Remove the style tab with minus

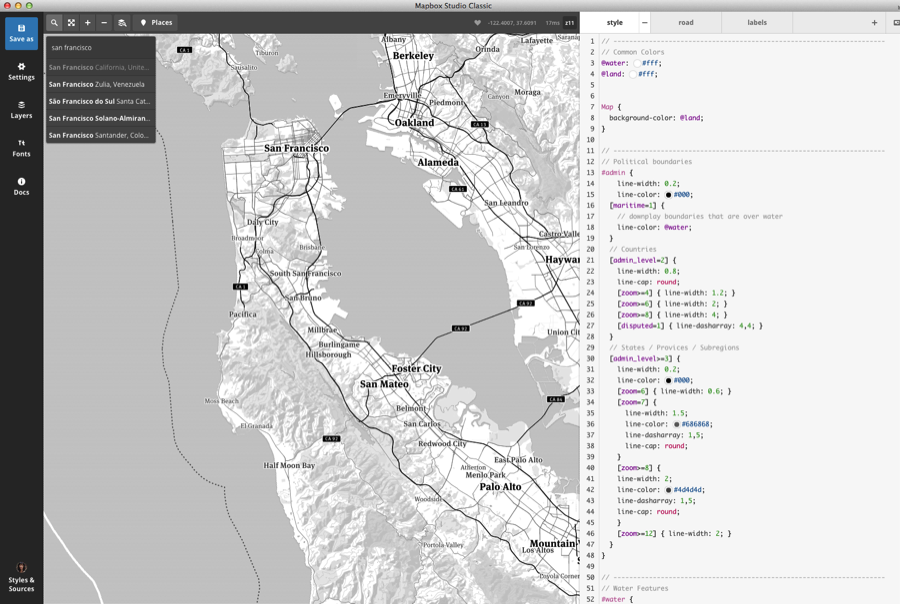(644, 22)
